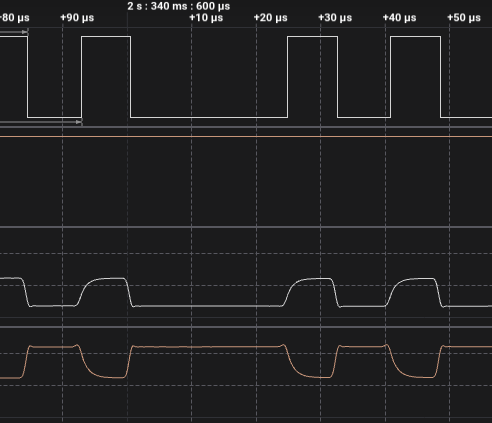
Task: Click the flat orange digital channel line
Action: click(x=246, y=137)
